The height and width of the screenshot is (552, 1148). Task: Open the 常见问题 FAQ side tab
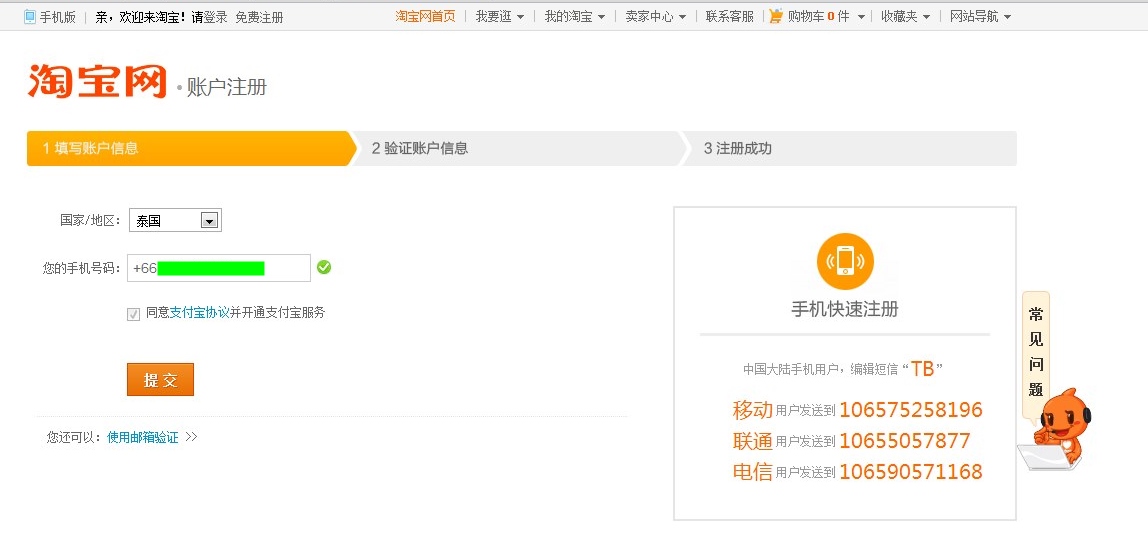coord(1035,354)
